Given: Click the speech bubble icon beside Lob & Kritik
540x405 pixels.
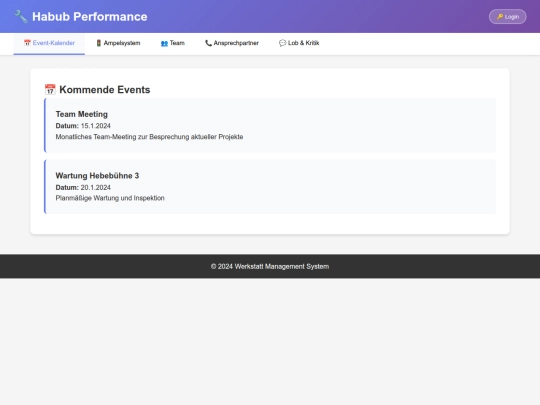Looking at the screenshot, I should tap(282, 43).
